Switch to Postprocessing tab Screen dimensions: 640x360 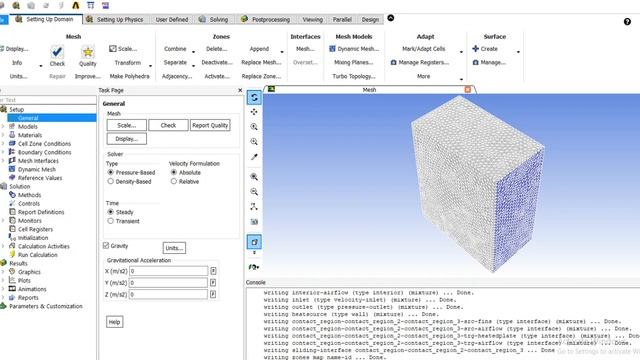coord(266,19)
